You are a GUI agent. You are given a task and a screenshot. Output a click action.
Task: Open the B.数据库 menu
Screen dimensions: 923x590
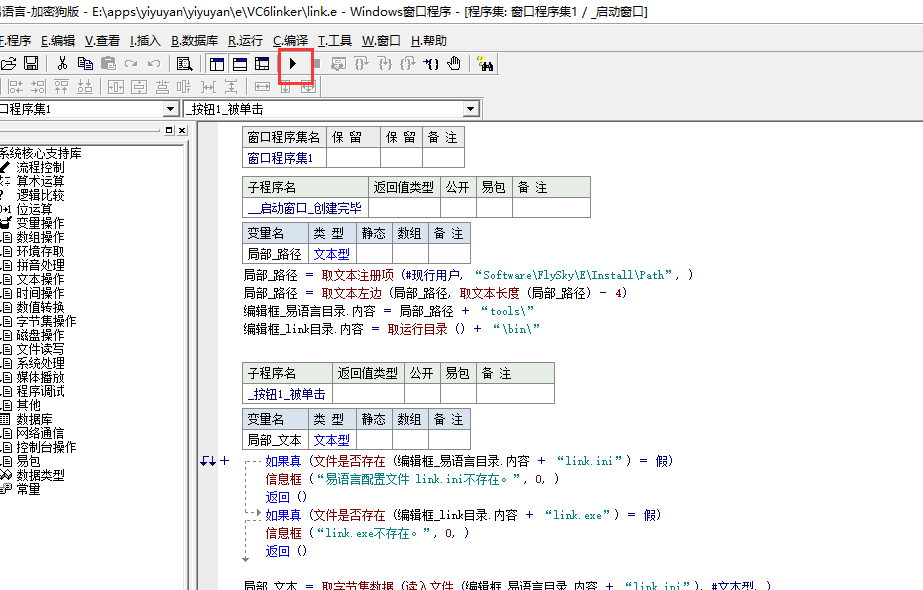194,41
